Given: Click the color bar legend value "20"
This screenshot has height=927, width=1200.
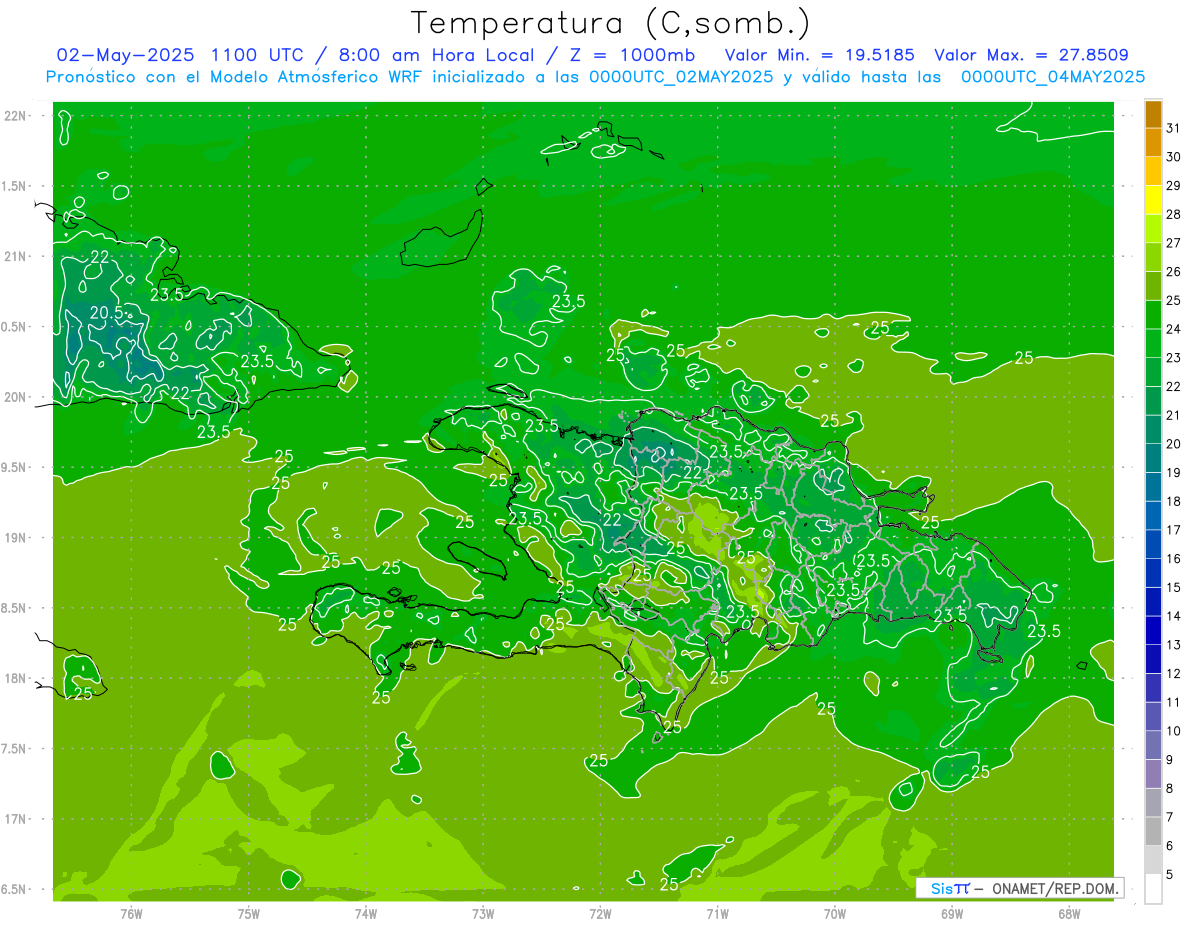Looking at the screenshot, I should pyautogui.click(x=1174, y=444).
